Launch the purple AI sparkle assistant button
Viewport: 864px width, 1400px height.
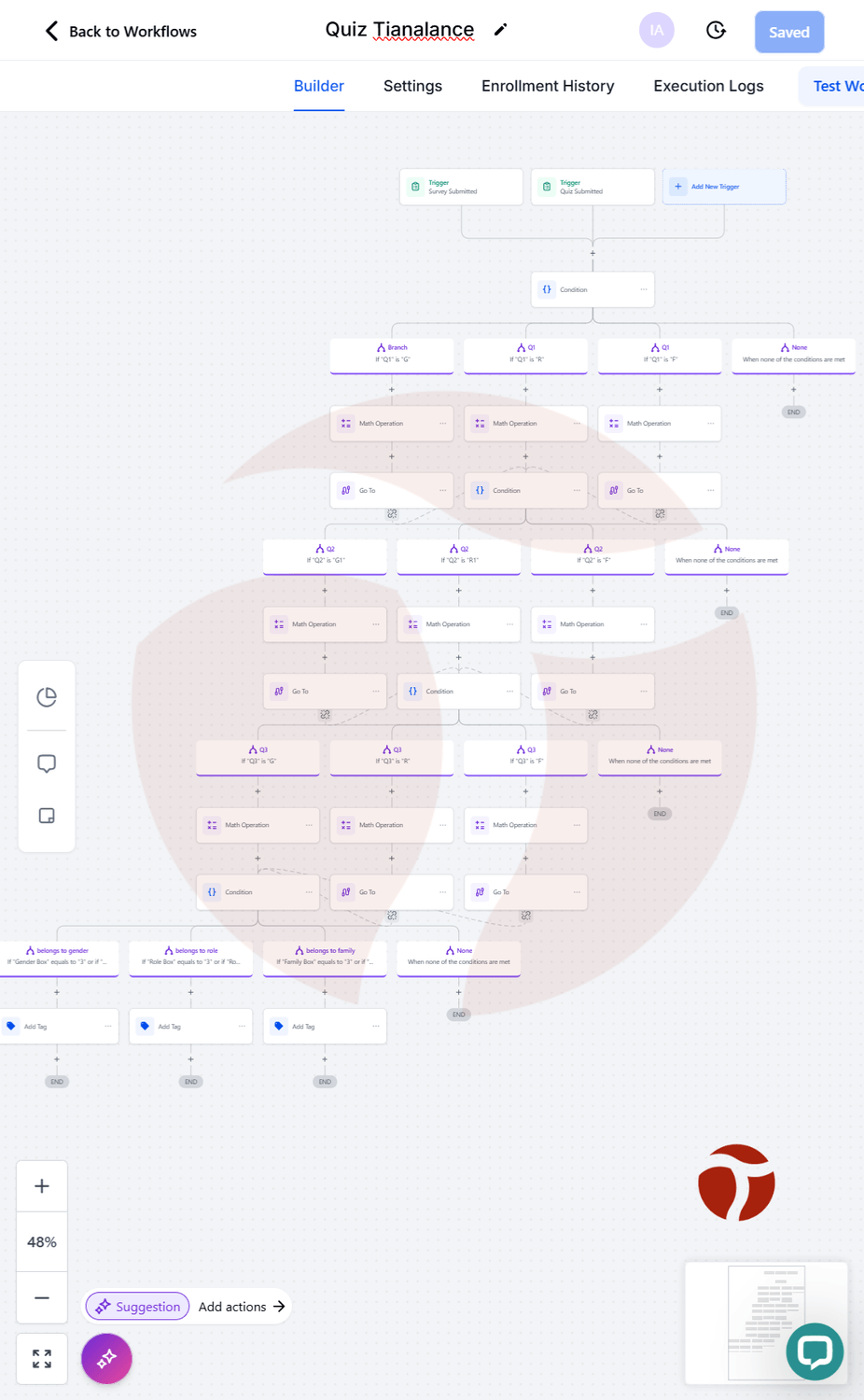pos(106,1358)
